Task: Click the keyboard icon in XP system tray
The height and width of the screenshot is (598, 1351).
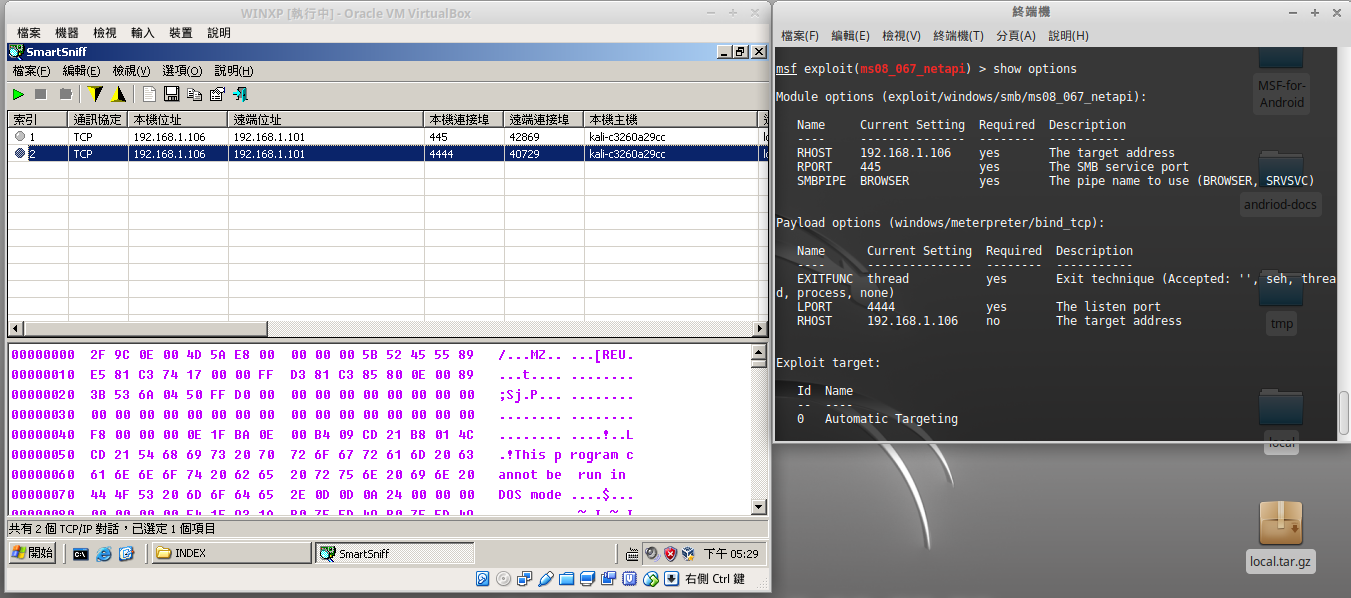Action: pos(632,553)
